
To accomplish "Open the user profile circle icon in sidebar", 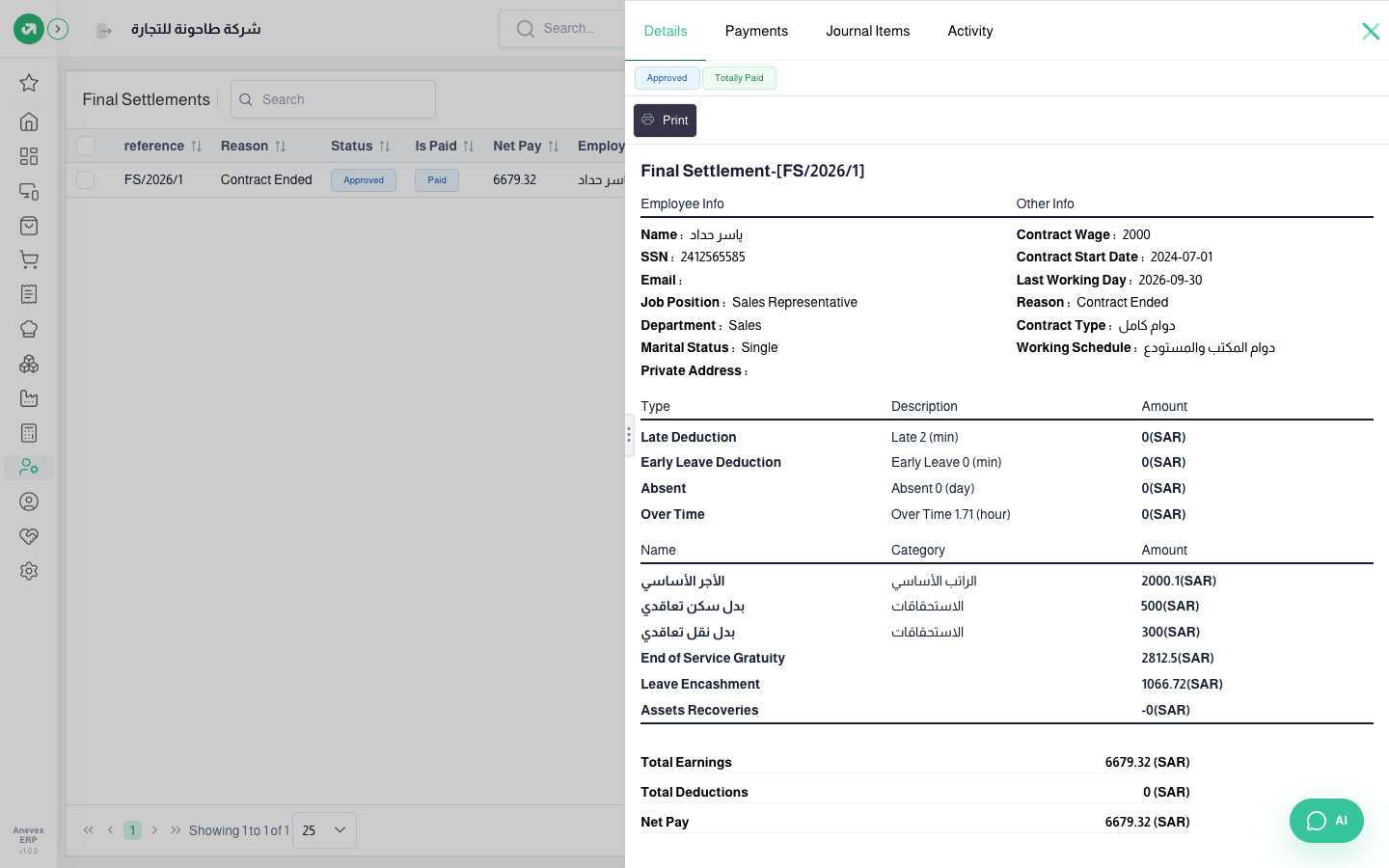I will (29, 502).
